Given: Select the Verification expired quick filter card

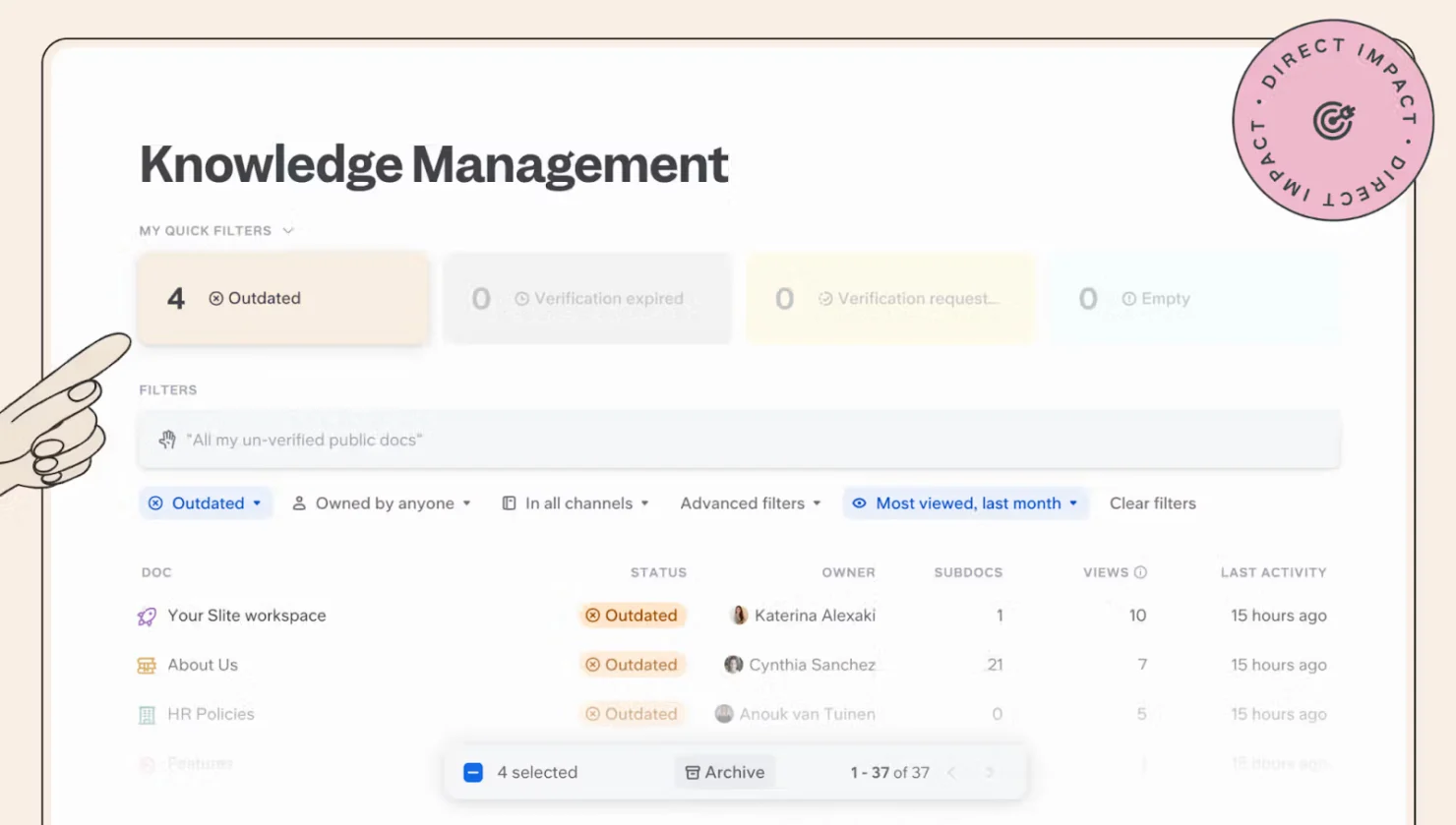Looking at the screenshot, I should point(587,298).
